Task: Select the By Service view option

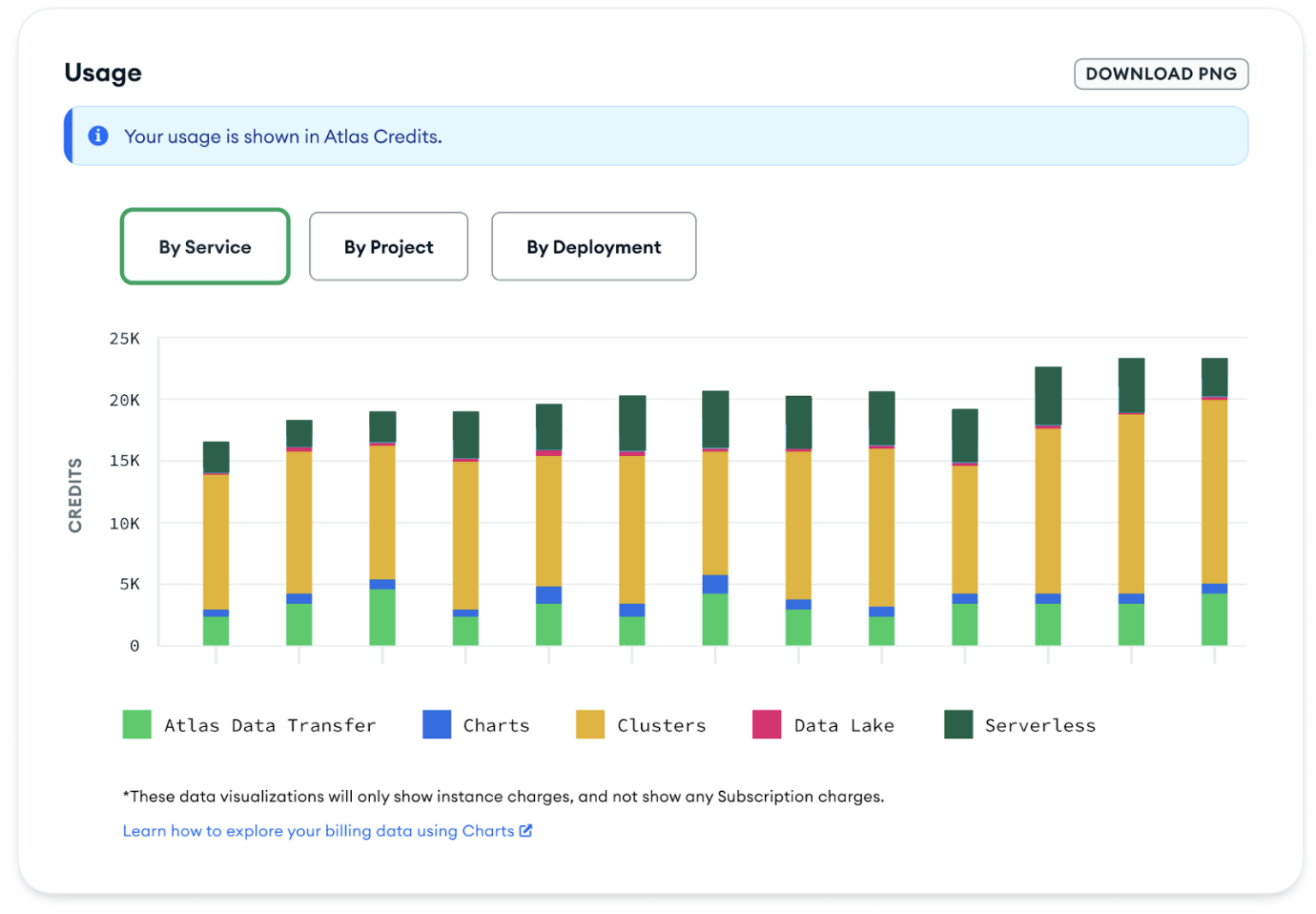Action: [x=204, y=246]
